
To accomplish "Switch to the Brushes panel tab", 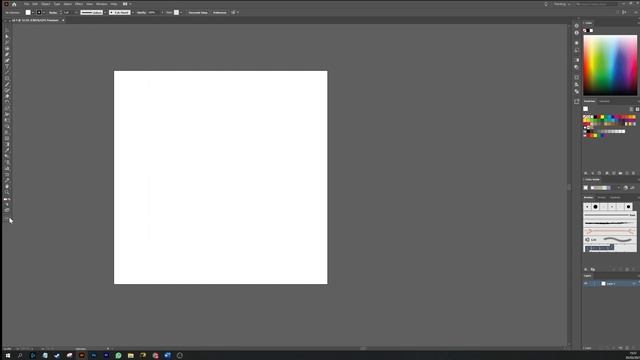I will [x=589, y=198].
